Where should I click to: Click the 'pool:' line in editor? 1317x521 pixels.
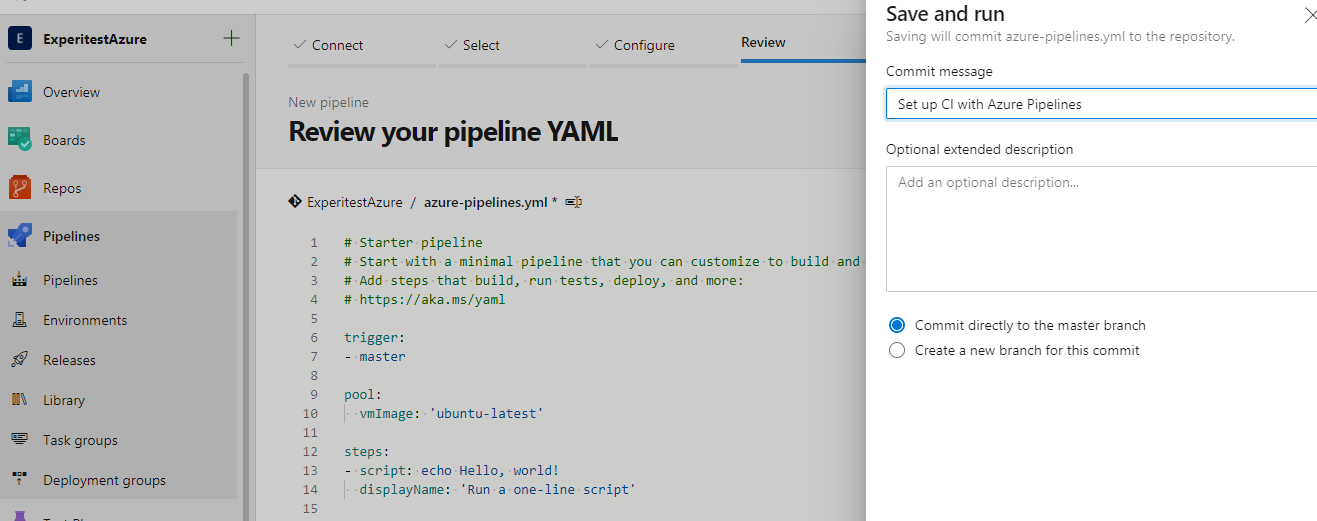coord(364,394)
